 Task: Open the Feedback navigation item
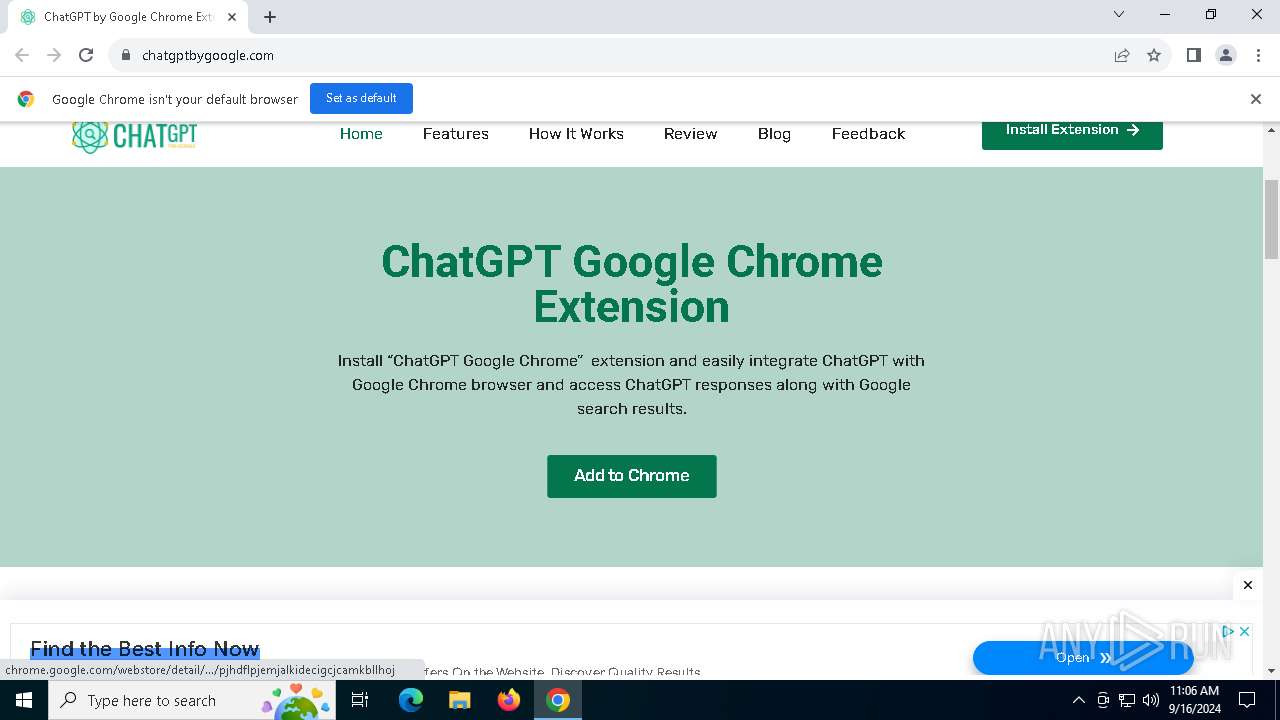[x=868, y=134]
